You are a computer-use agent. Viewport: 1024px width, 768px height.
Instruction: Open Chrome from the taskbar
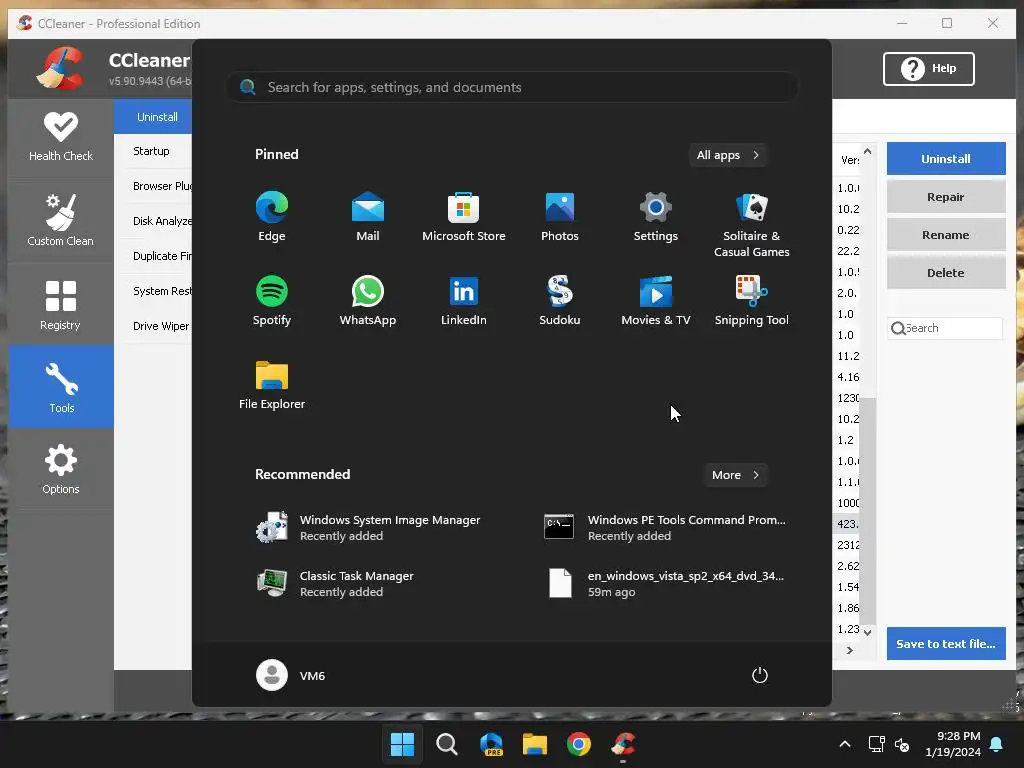579,744
